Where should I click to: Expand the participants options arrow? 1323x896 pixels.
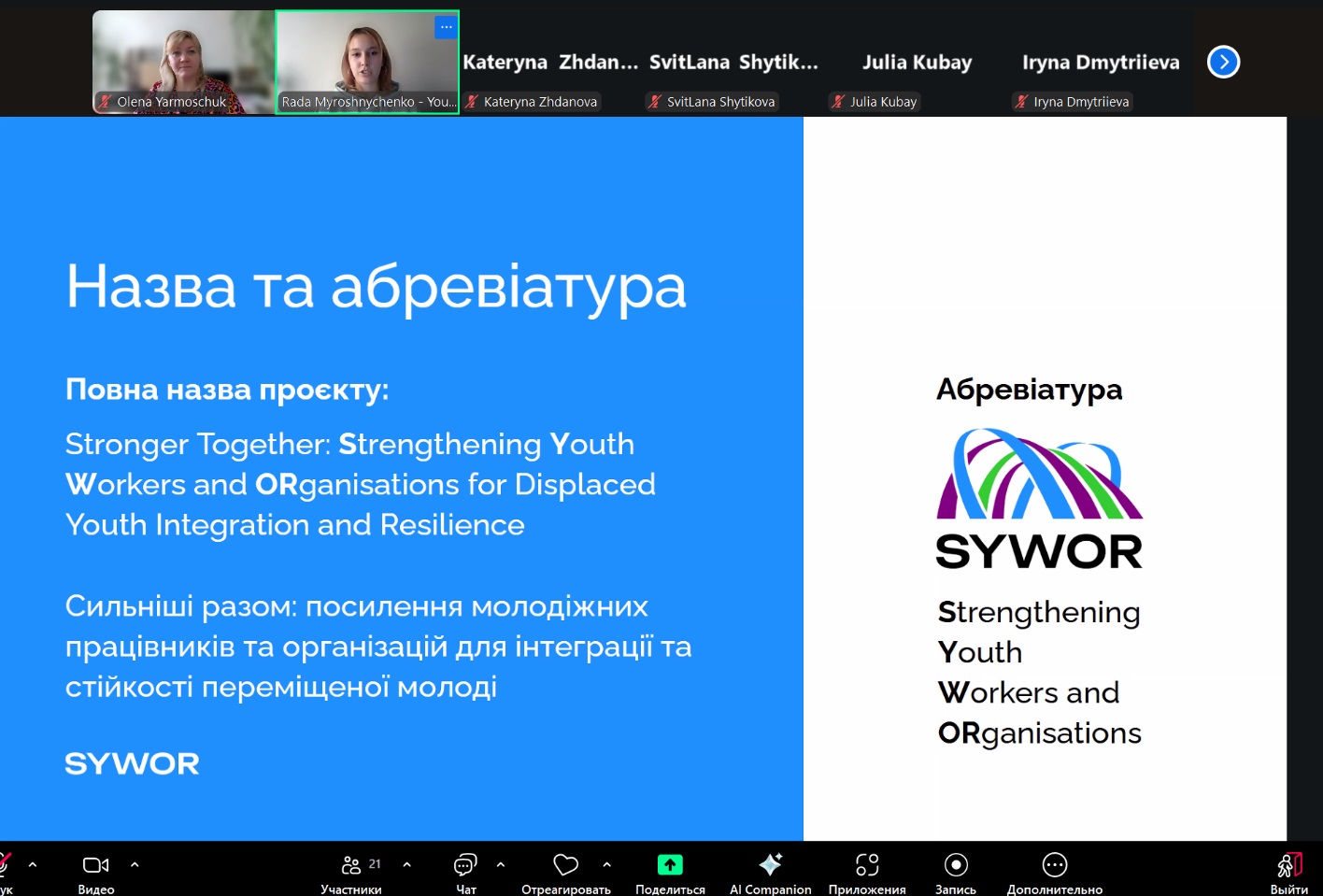tap(406, 865)
